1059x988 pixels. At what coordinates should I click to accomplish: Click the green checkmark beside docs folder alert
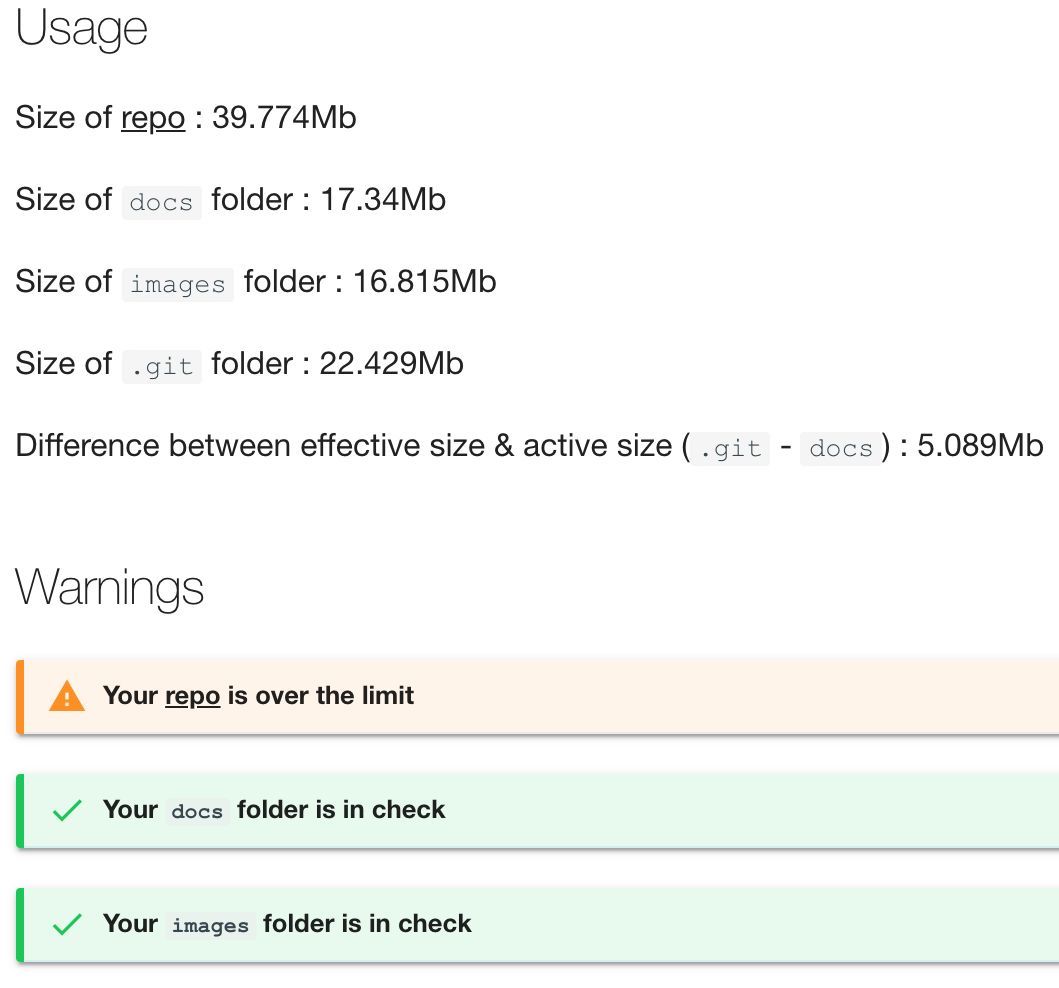(x=66, y=810)
